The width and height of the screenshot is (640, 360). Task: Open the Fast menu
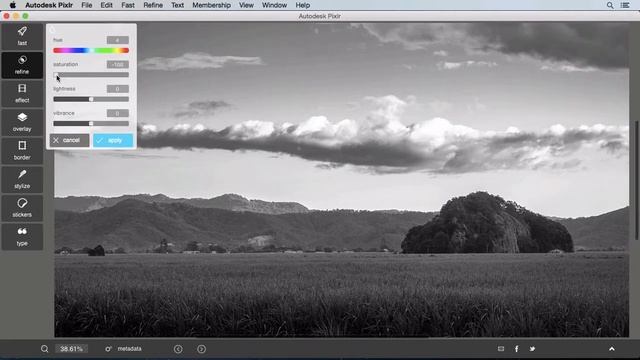click(x=128, y=5)
